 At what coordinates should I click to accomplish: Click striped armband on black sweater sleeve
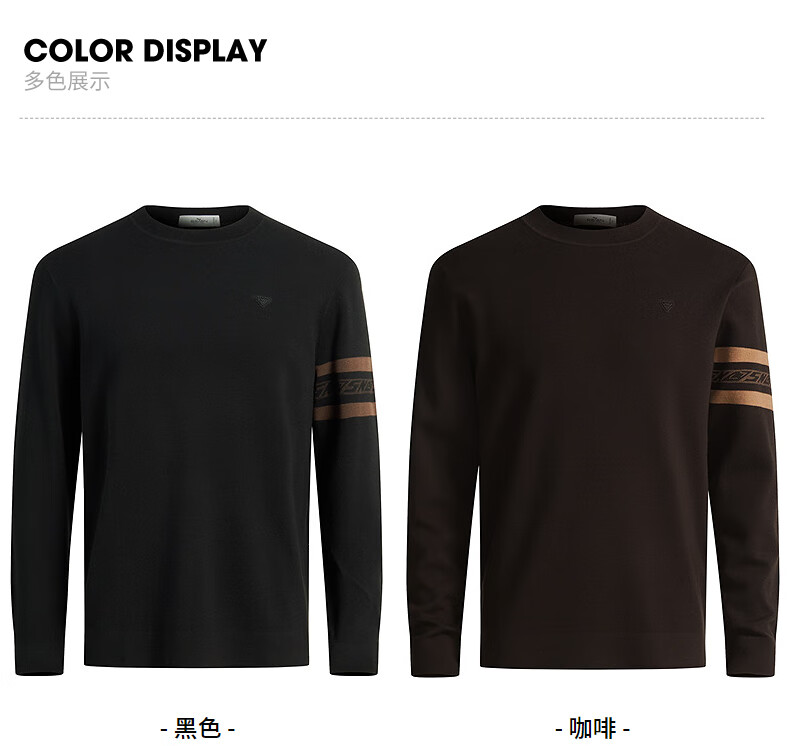(x=346, y=390)
